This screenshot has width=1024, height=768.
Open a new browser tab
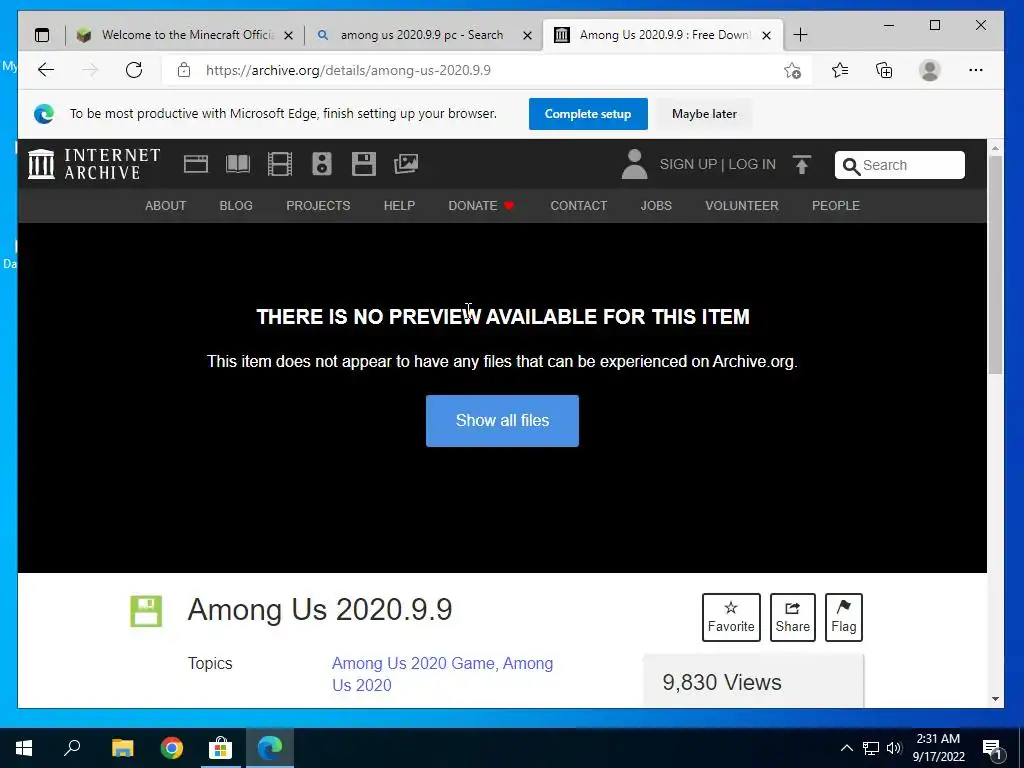coord(800,35)
